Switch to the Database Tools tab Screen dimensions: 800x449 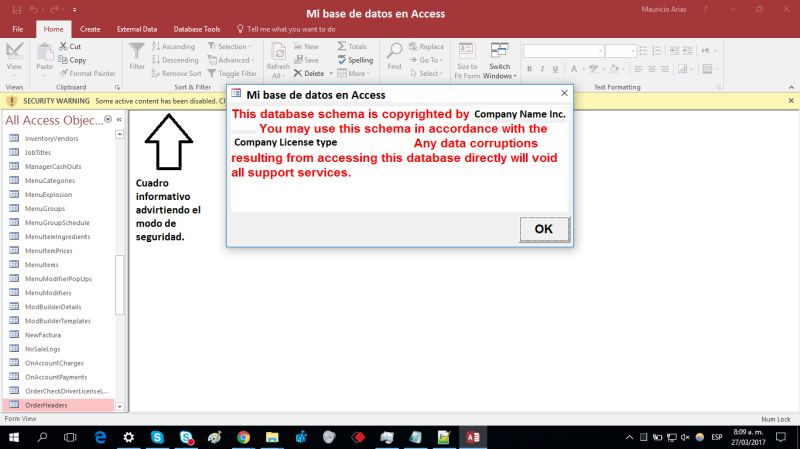point(197,29)
